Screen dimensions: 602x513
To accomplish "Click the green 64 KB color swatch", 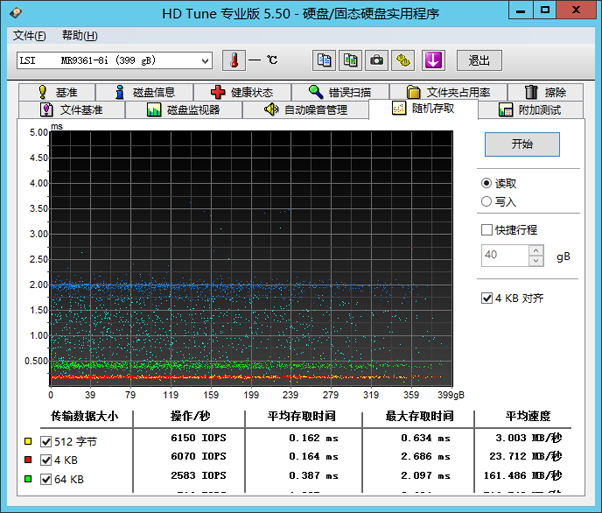I will tap(28, 479).
